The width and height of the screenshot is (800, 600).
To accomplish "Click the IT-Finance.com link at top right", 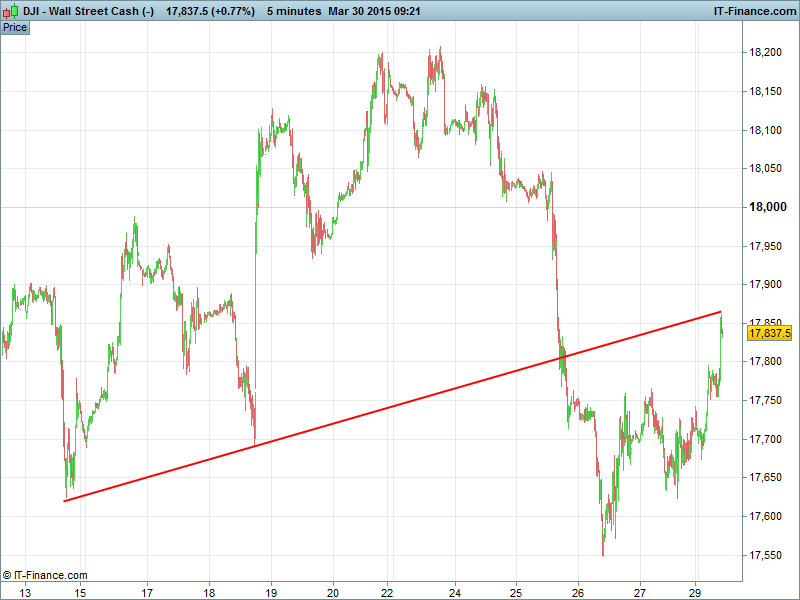I will pyautogui.click(x=754, y=11).
